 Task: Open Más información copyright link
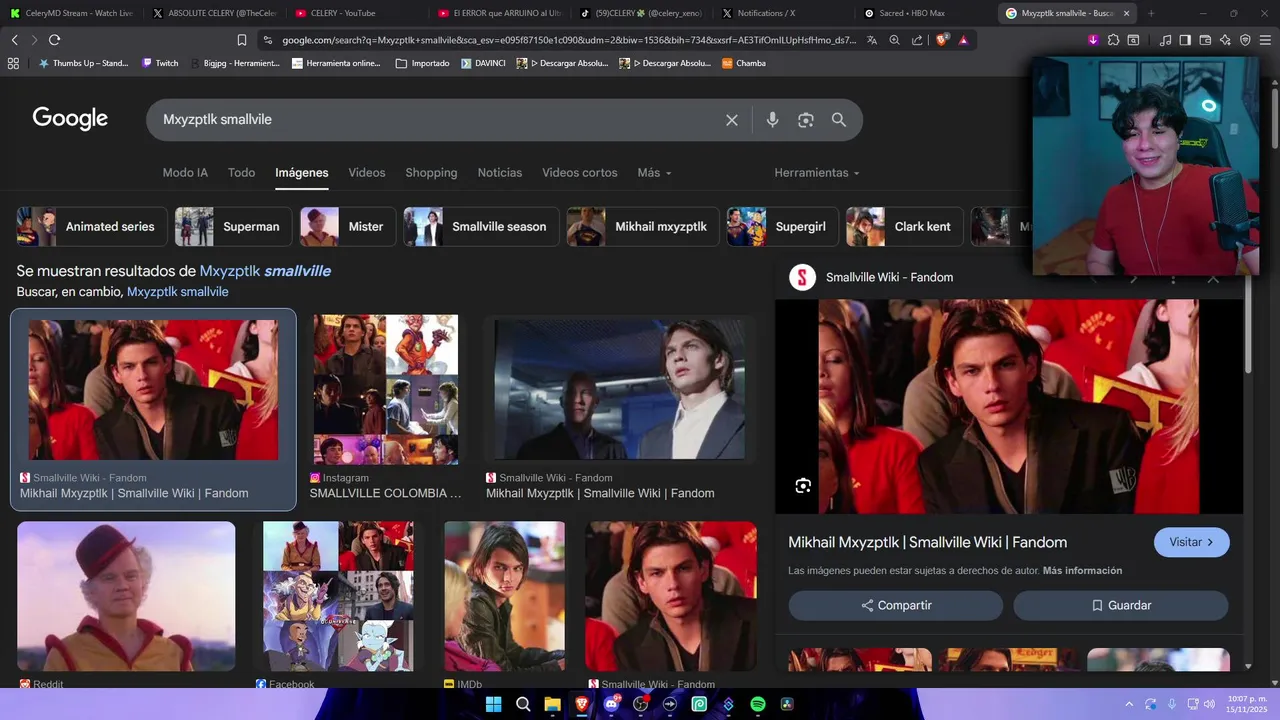click(x=1082, y=571)
